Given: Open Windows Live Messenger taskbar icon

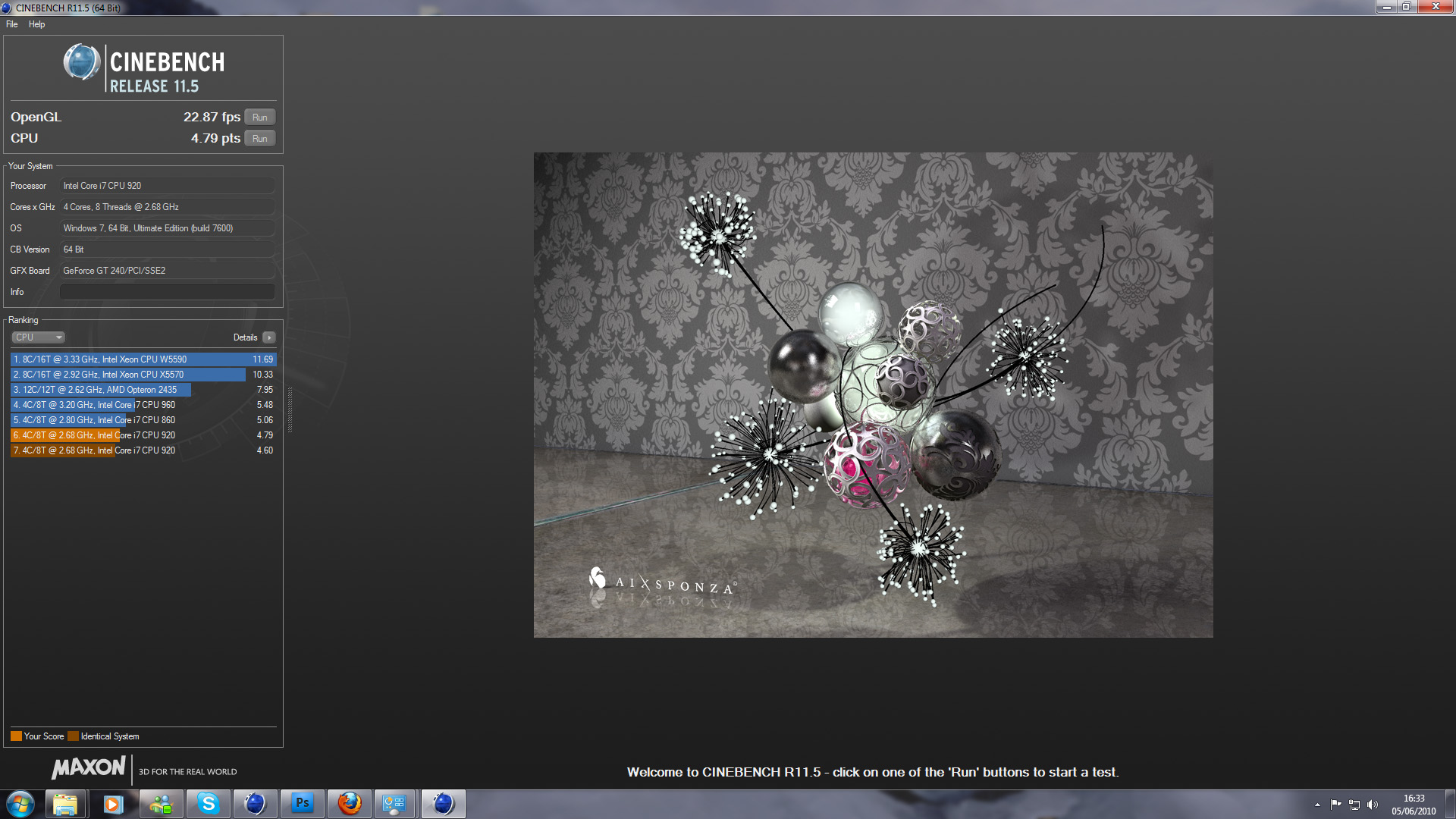Looking at the screenshot, I should [x=160, y=804].
